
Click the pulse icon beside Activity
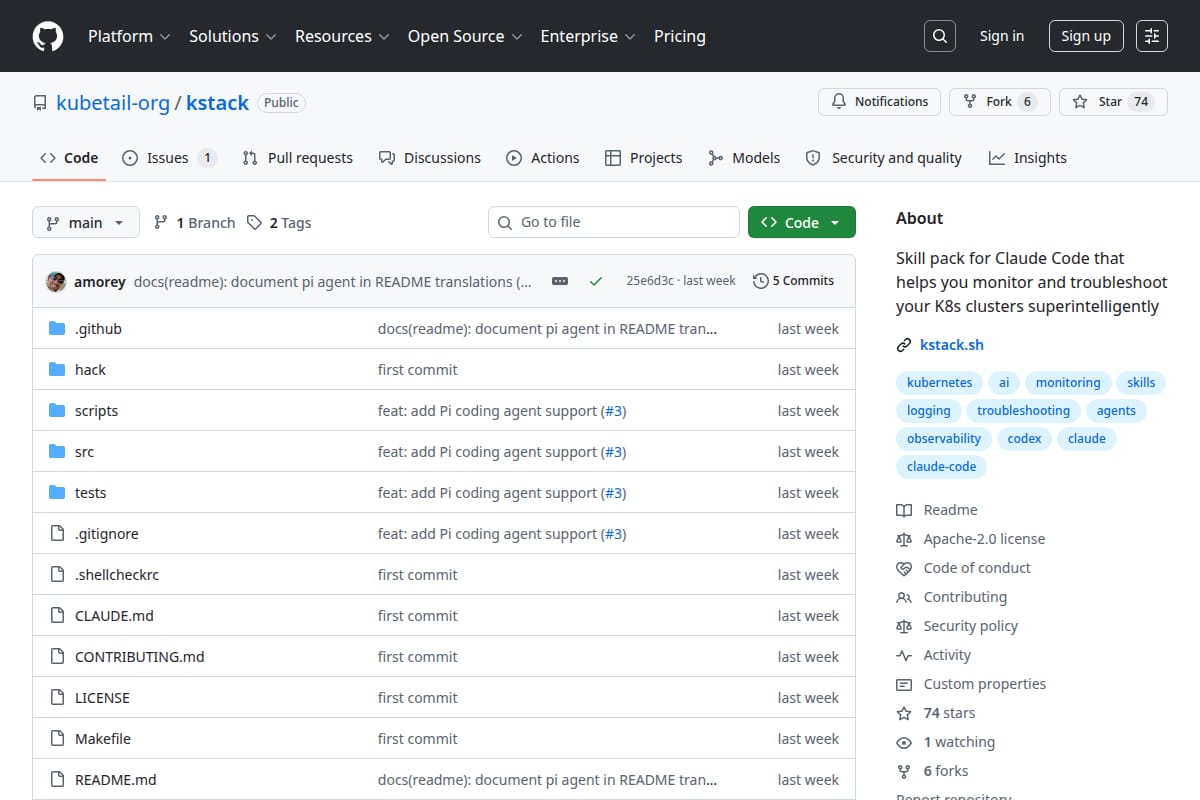[x=904, y=656]
